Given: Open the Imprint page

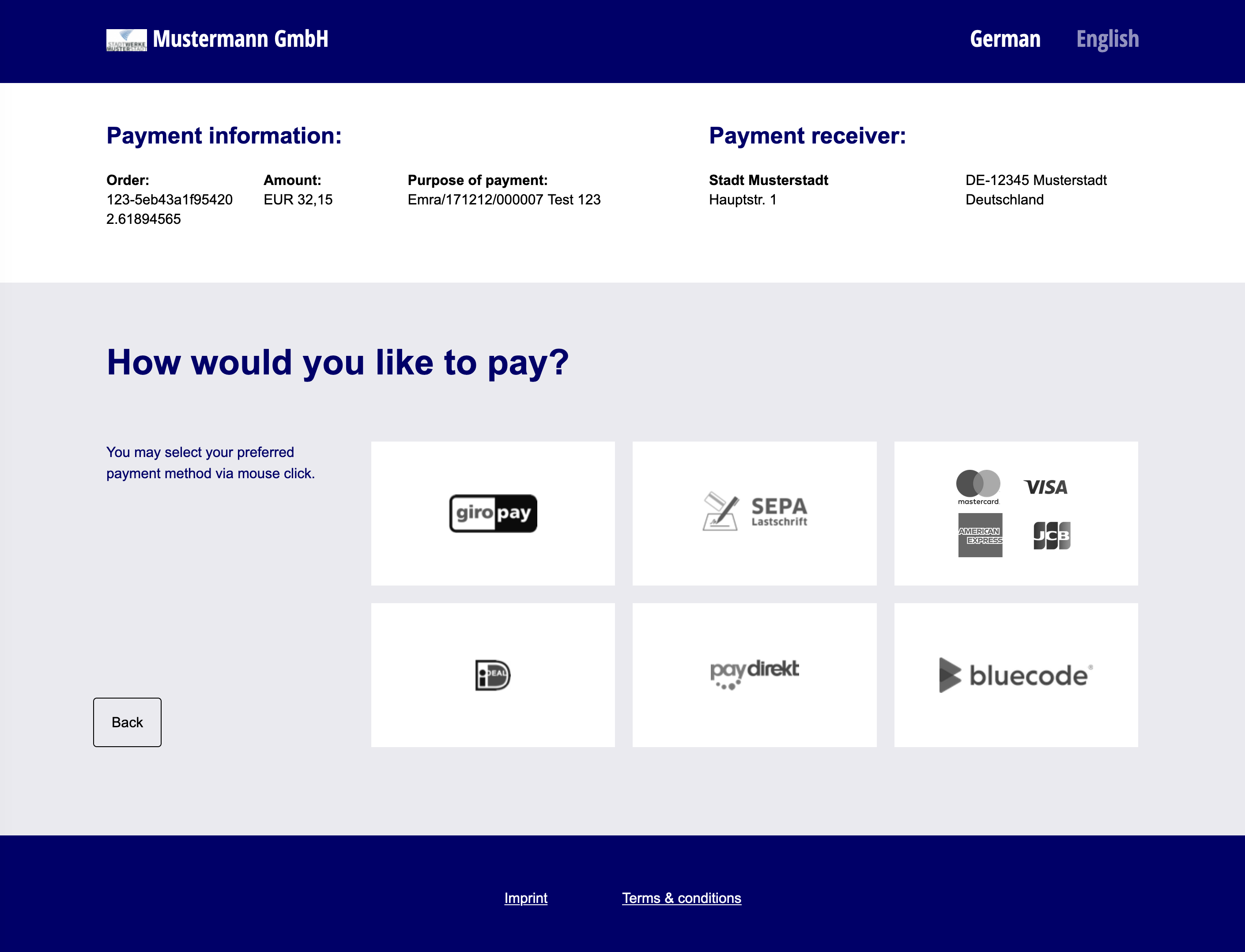Looking at the screenshot, I should [526, 898].
